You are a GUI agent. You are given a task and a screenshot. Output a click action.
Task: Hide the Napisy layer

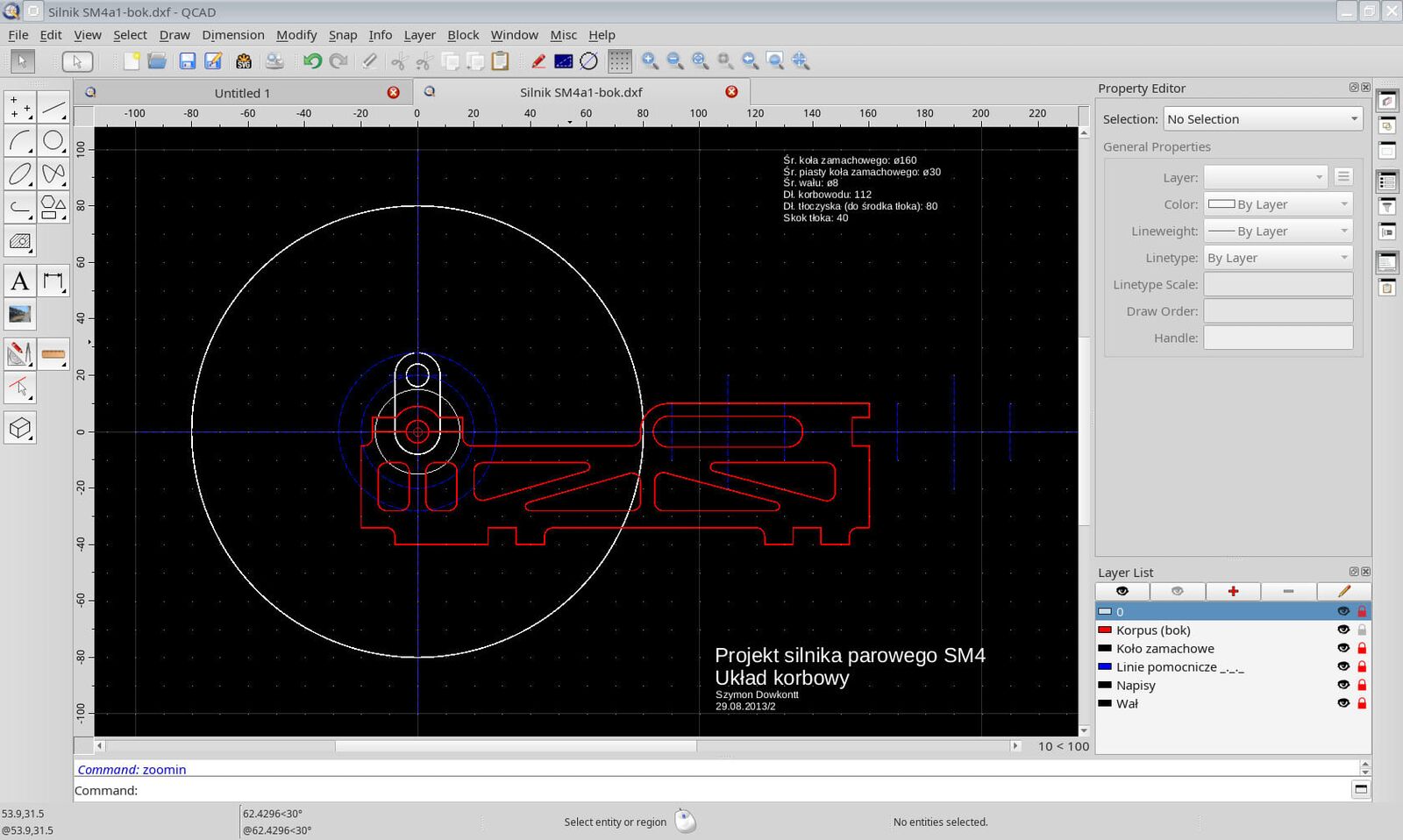click(x=1342, y=685)
